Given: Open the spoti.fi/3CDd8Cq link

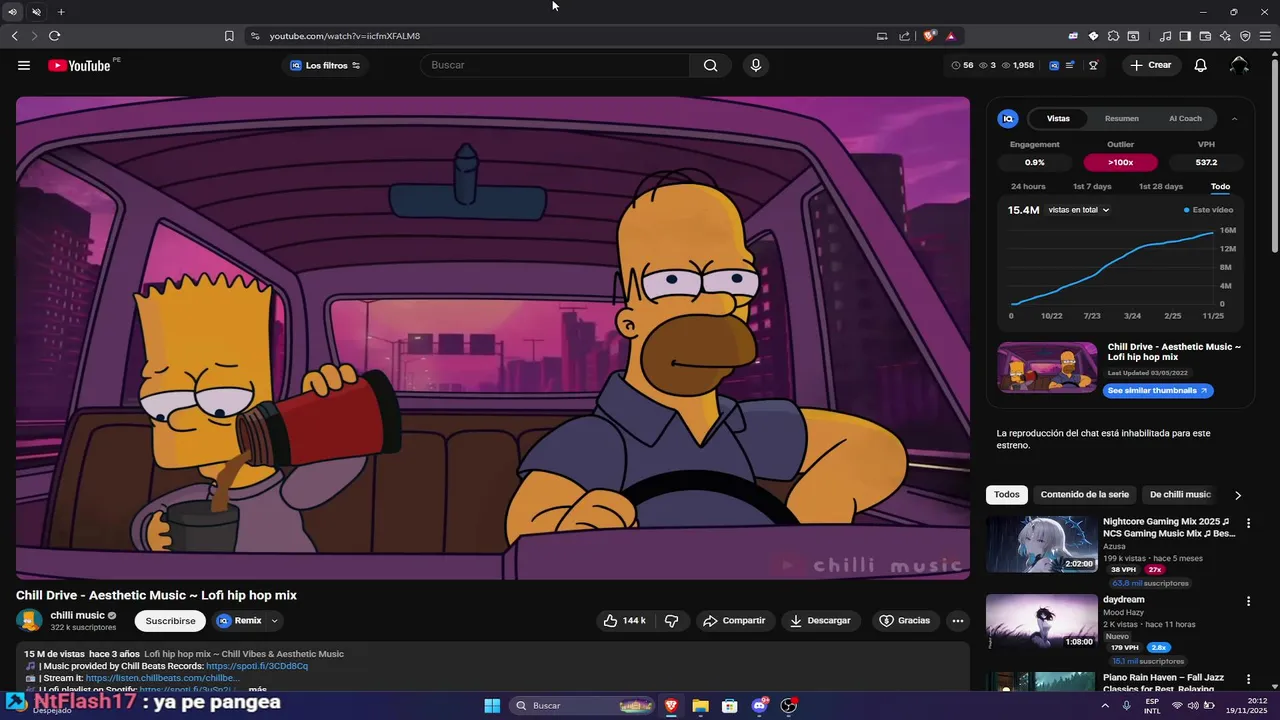Looking at the screenshot, I should click(x=257, y=666).
